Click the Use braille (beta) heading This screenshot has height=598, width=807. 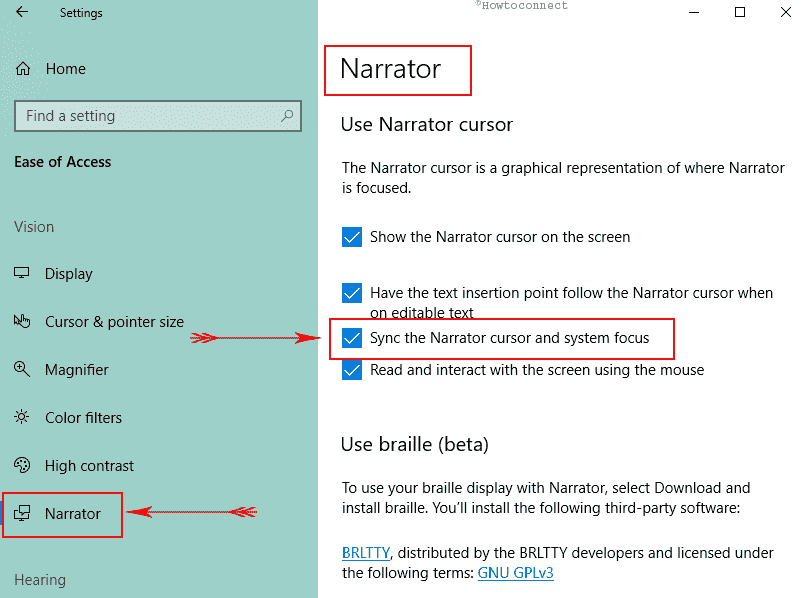(415, 444)
